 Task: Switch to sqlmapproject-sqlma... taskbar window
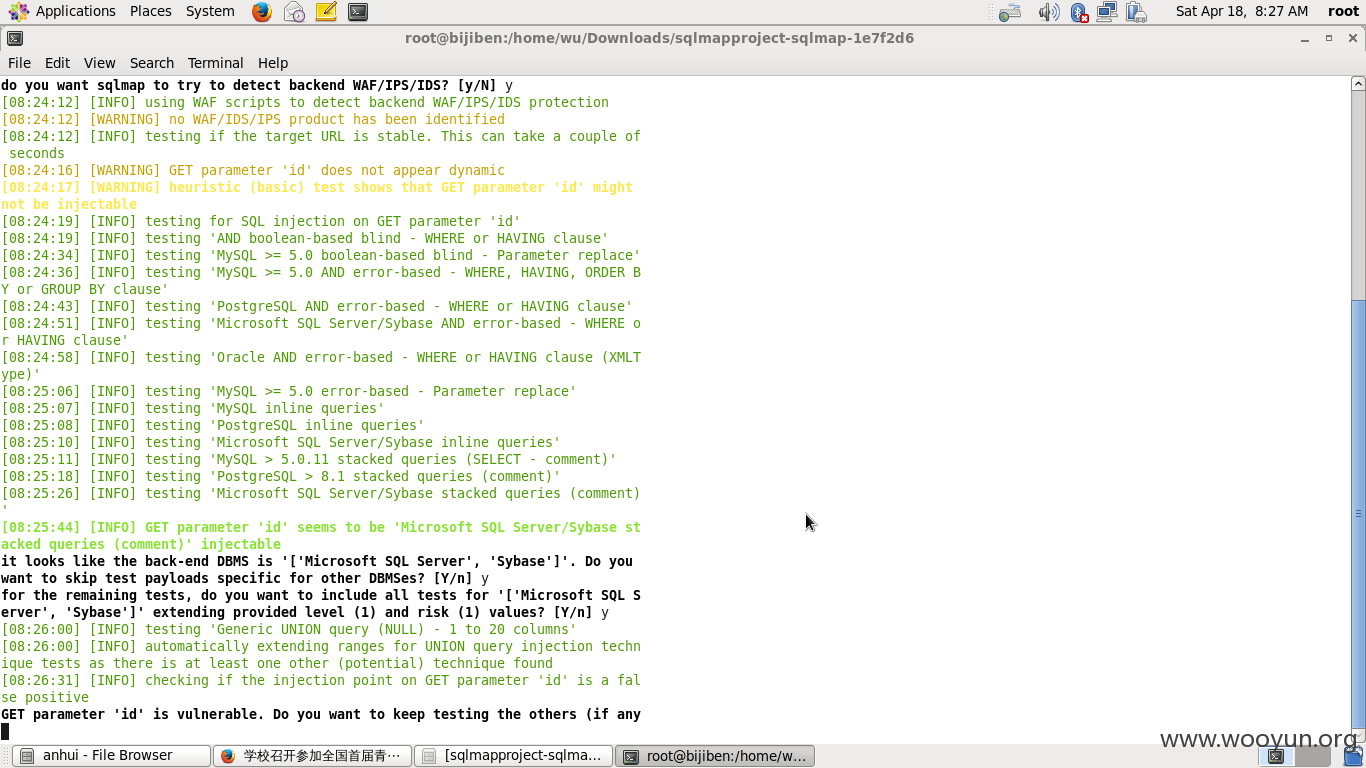click(513, 756)
